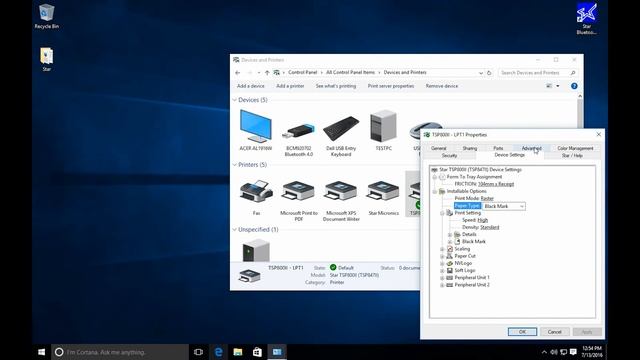Click the Scaling settings icon
The width and height of the screenshot is (640, 360).
tap(450, 249)
